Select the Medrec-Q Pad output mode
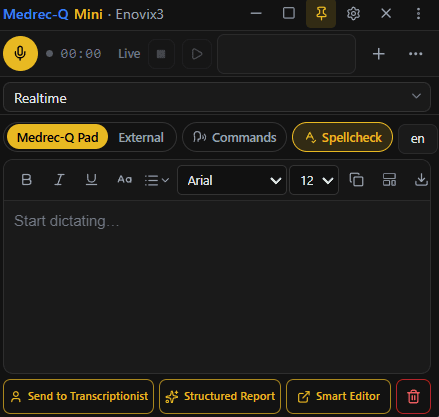 pos(57,137)
